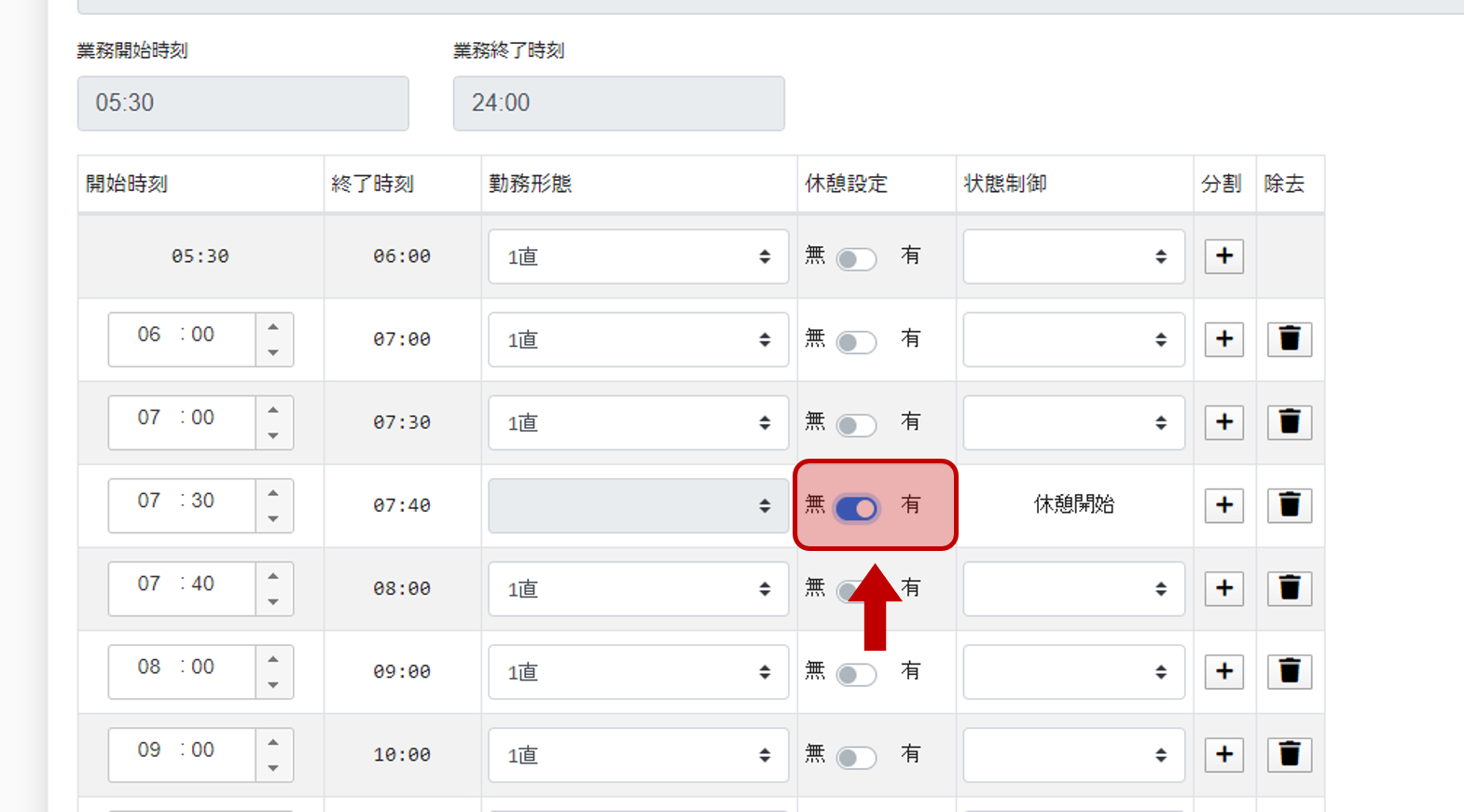The image size is (1464, 812).
Task: Turn off break toggle for 07:30 row
Action: [856, 508]
